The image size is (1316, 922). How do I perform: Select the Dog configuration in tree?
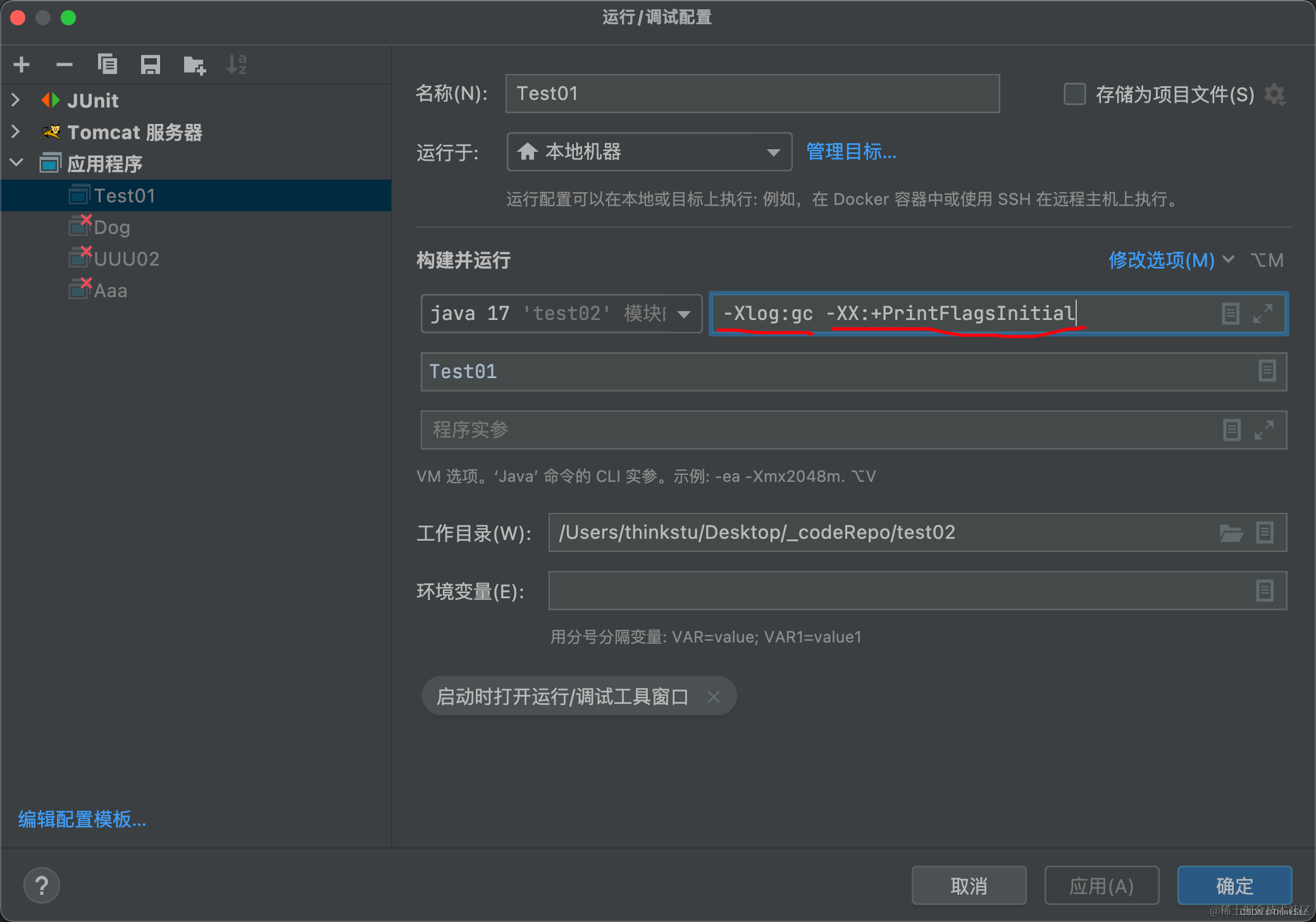[112, 228]
